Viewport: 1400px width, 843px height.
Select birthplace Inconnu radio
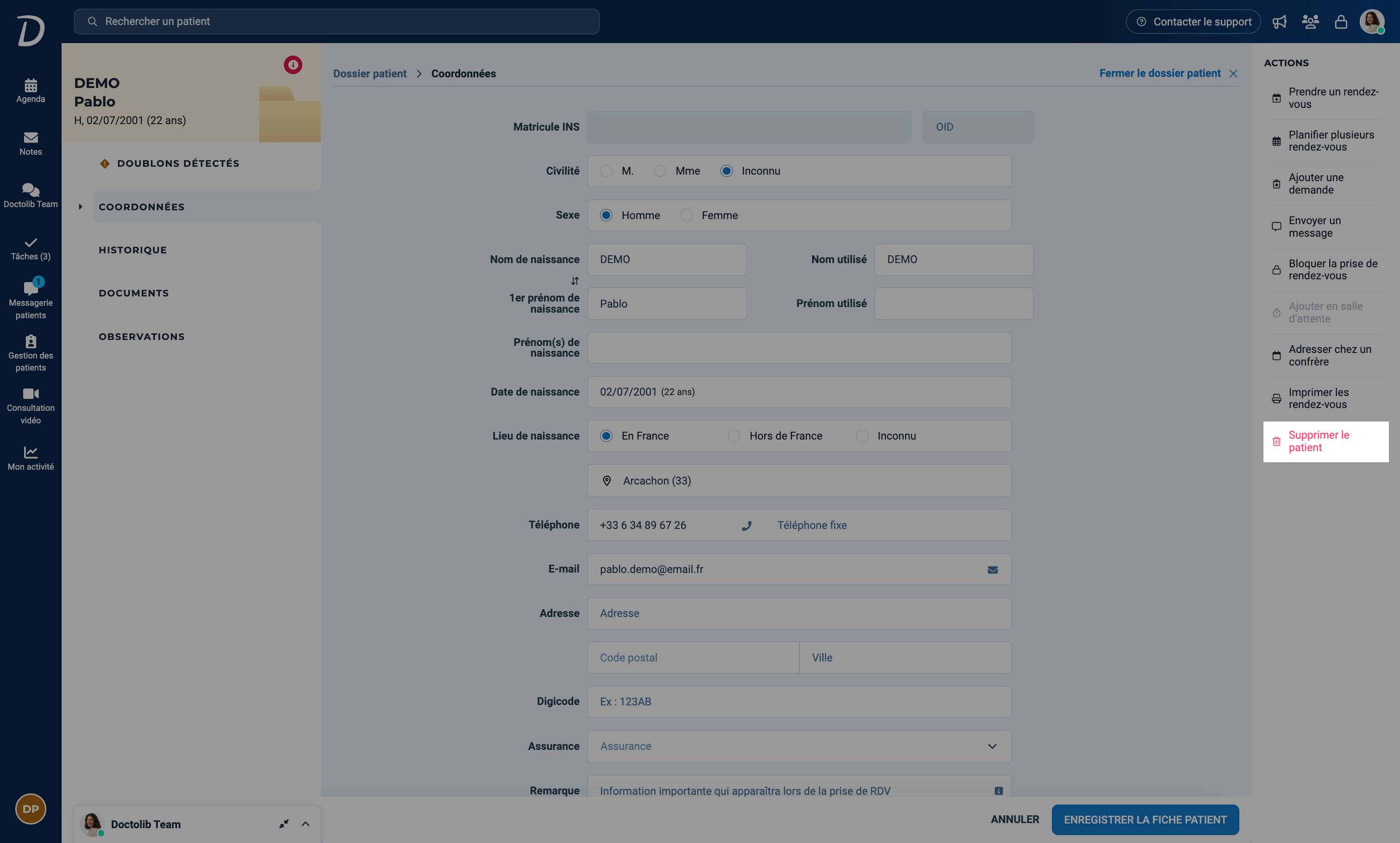[x=862, y=436]
